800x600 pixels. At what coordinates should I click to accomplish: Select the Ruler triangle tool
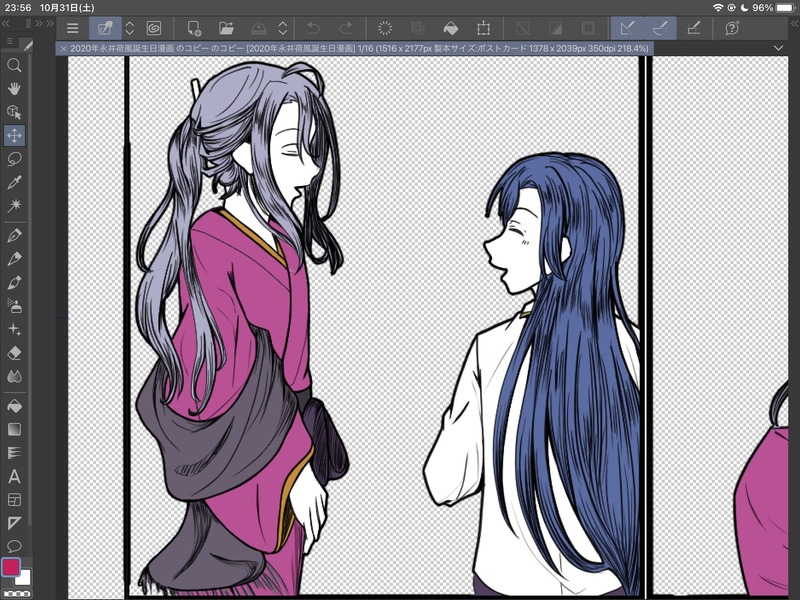14,523
